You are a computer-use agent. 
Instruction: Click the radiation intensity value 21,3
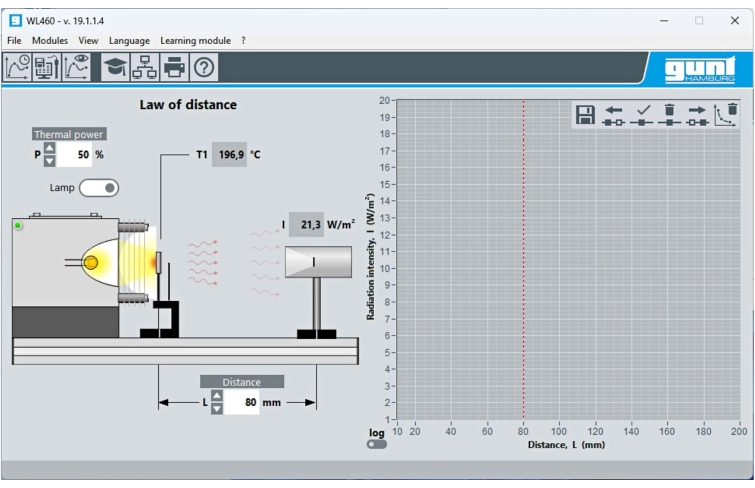[x=306, y=224]
